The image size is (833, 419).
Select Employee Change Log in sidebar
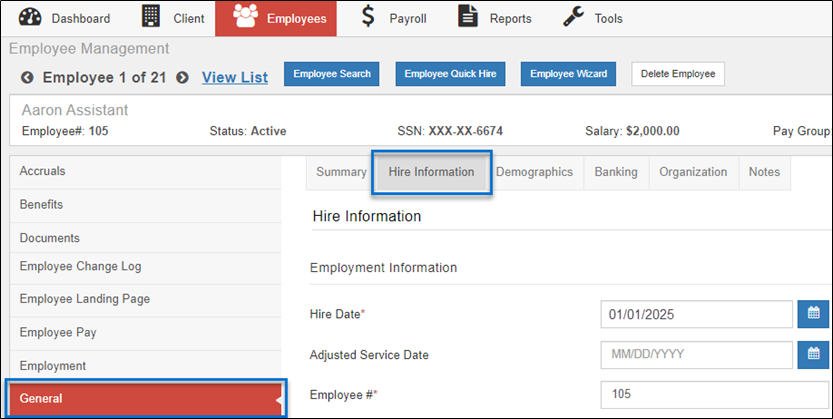coord(81,266)
